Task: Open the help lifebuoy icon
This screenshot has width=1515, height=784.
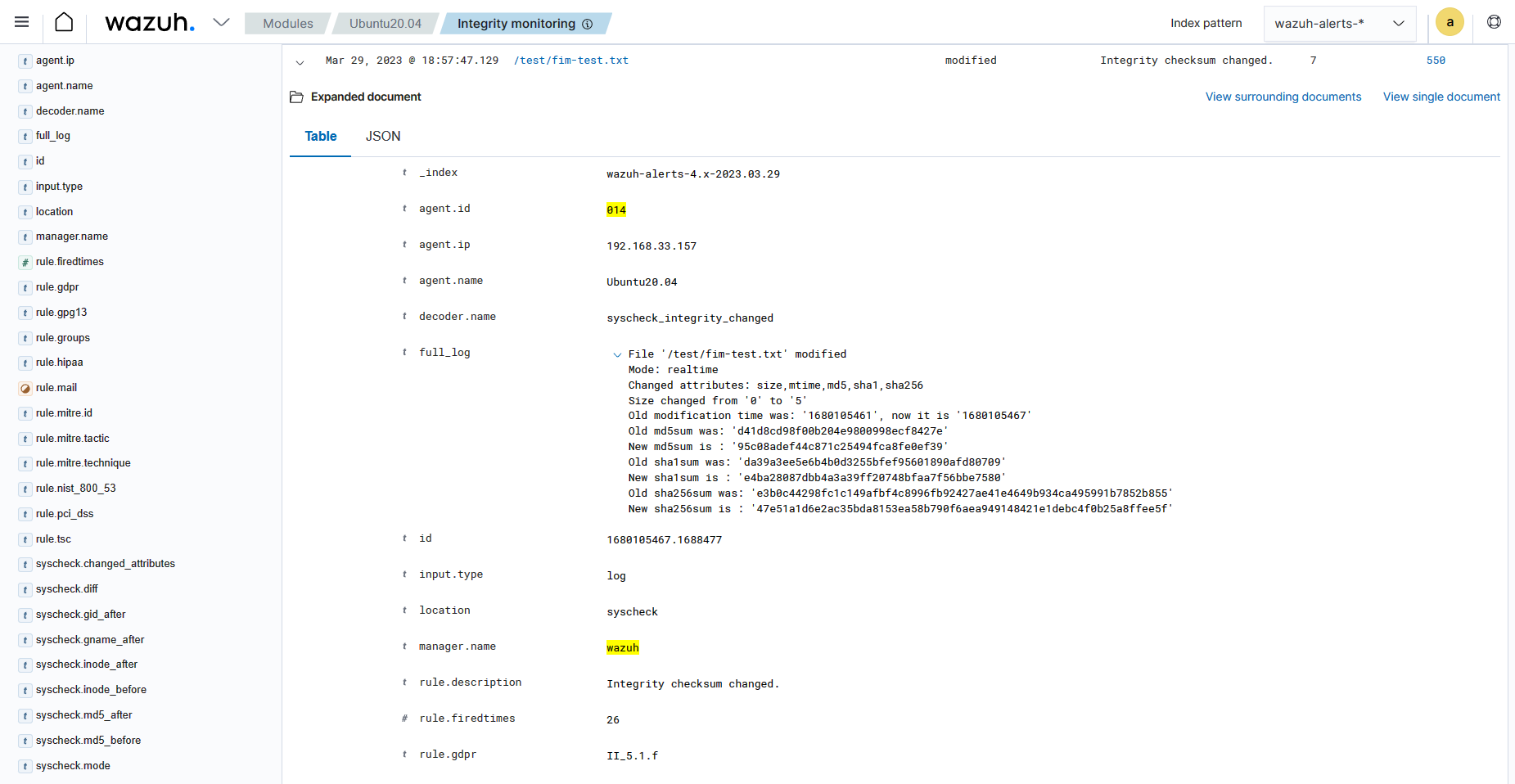Action: 1494,22
